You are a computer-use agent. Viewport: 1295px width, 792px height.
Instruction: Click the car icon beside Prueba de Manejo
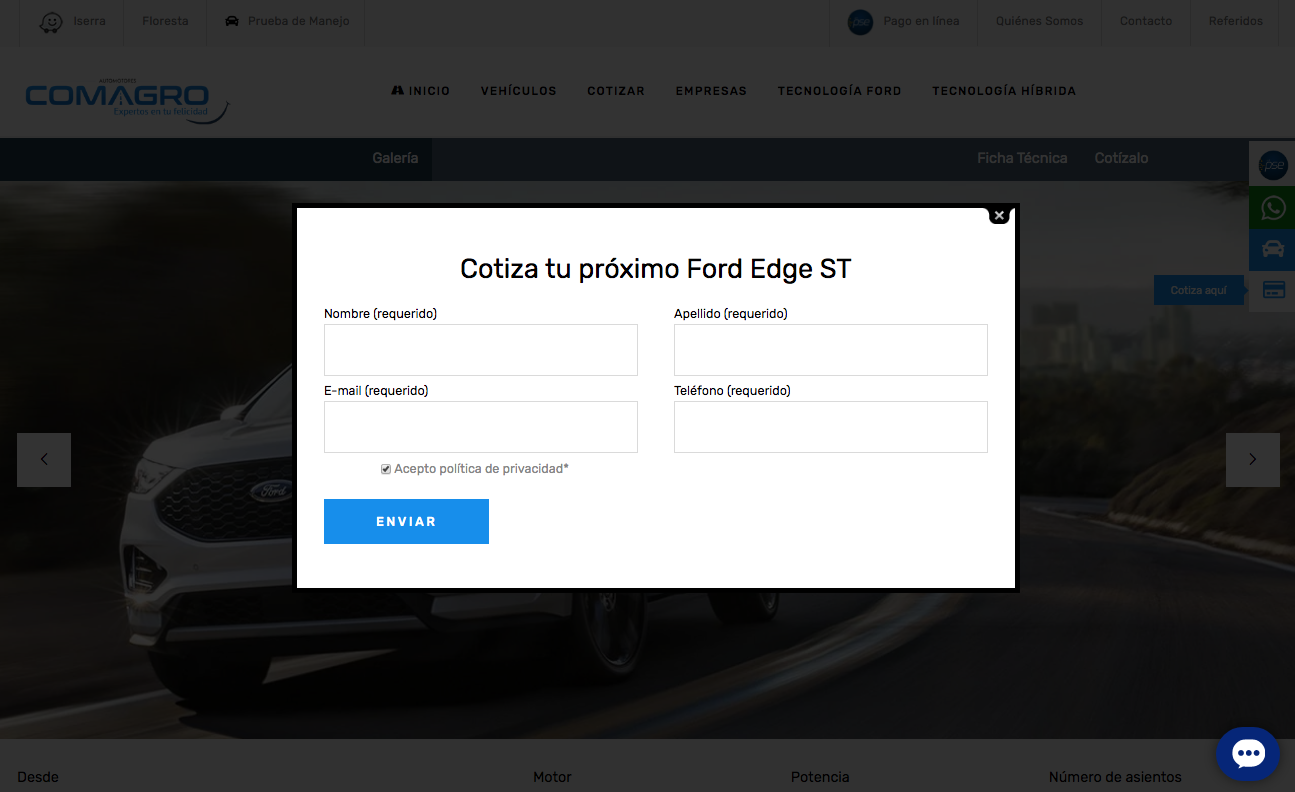click(232, 21)
